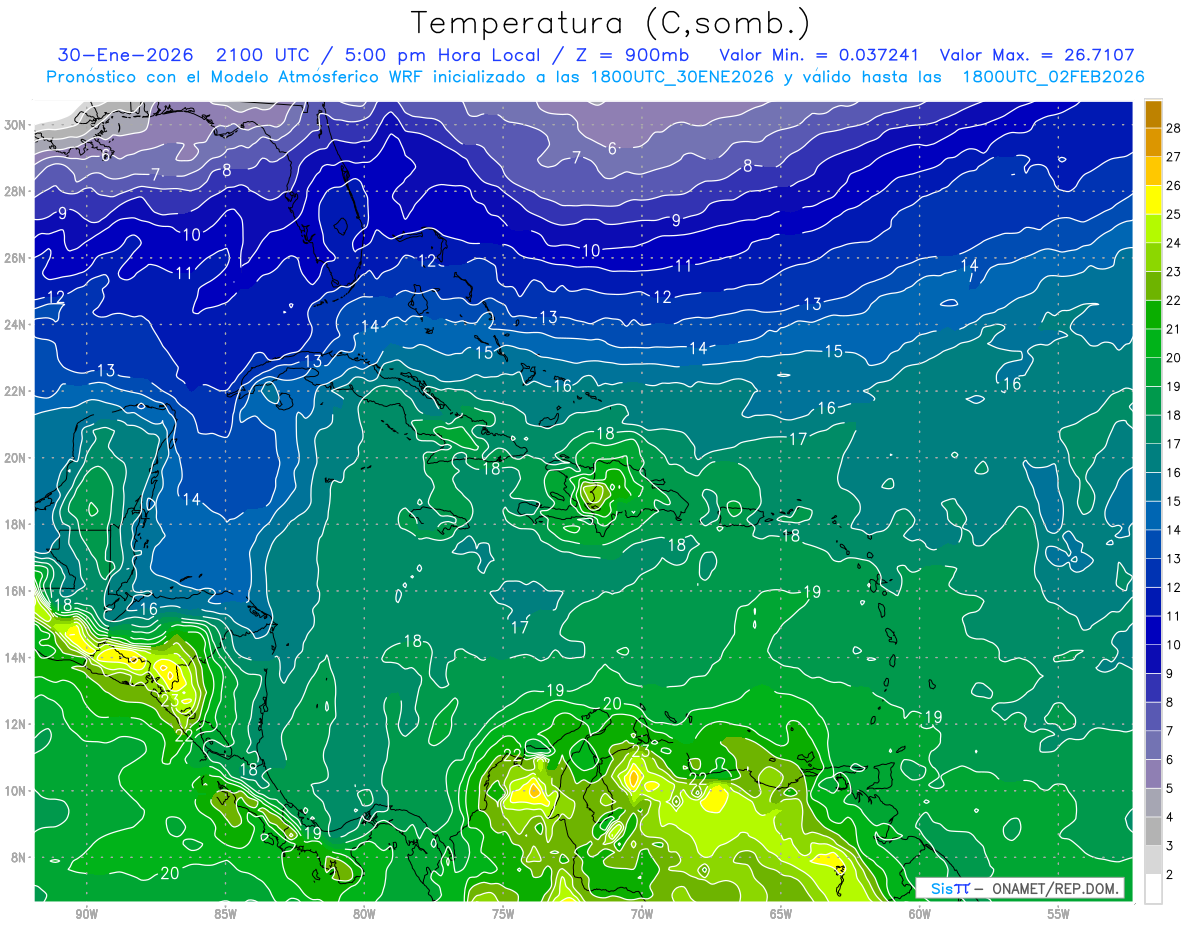The image size is (1200, 927).
Task: Select the date text "30-Ene-2026"
Action: [x=123, y=55]
